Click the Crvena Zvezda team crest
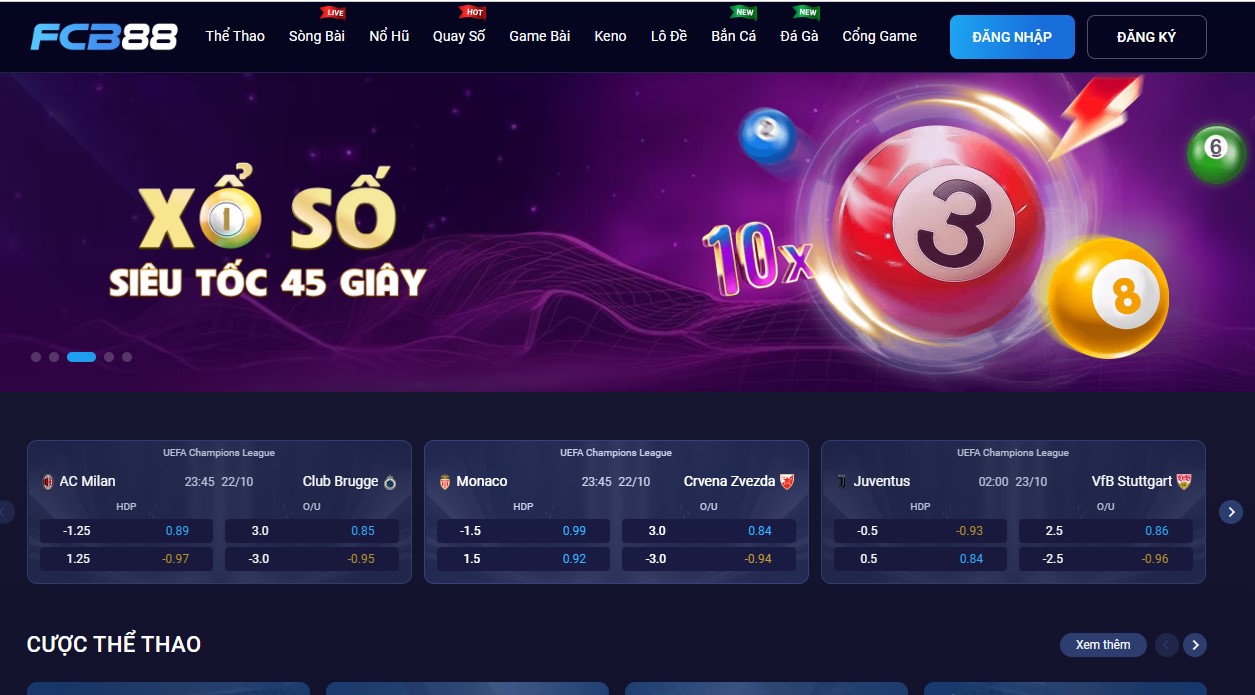 coord(787,482)
